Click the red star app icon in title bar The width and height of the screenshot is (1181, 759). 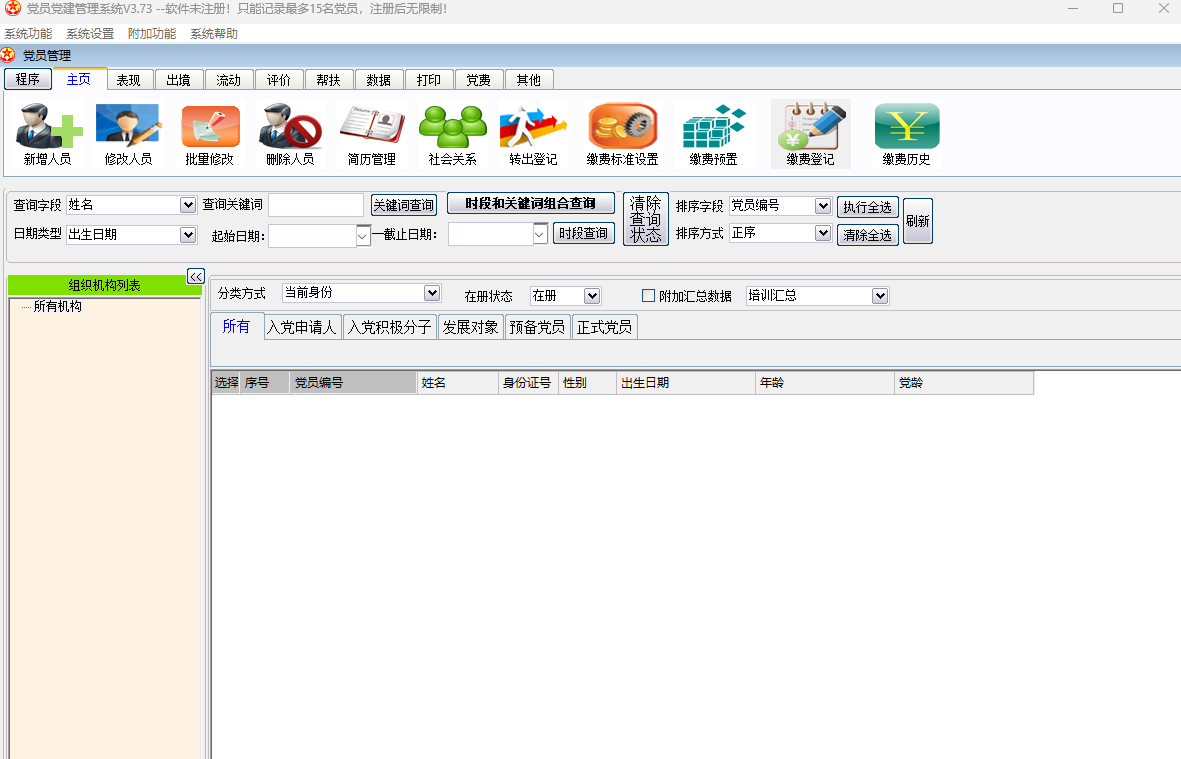12,8
